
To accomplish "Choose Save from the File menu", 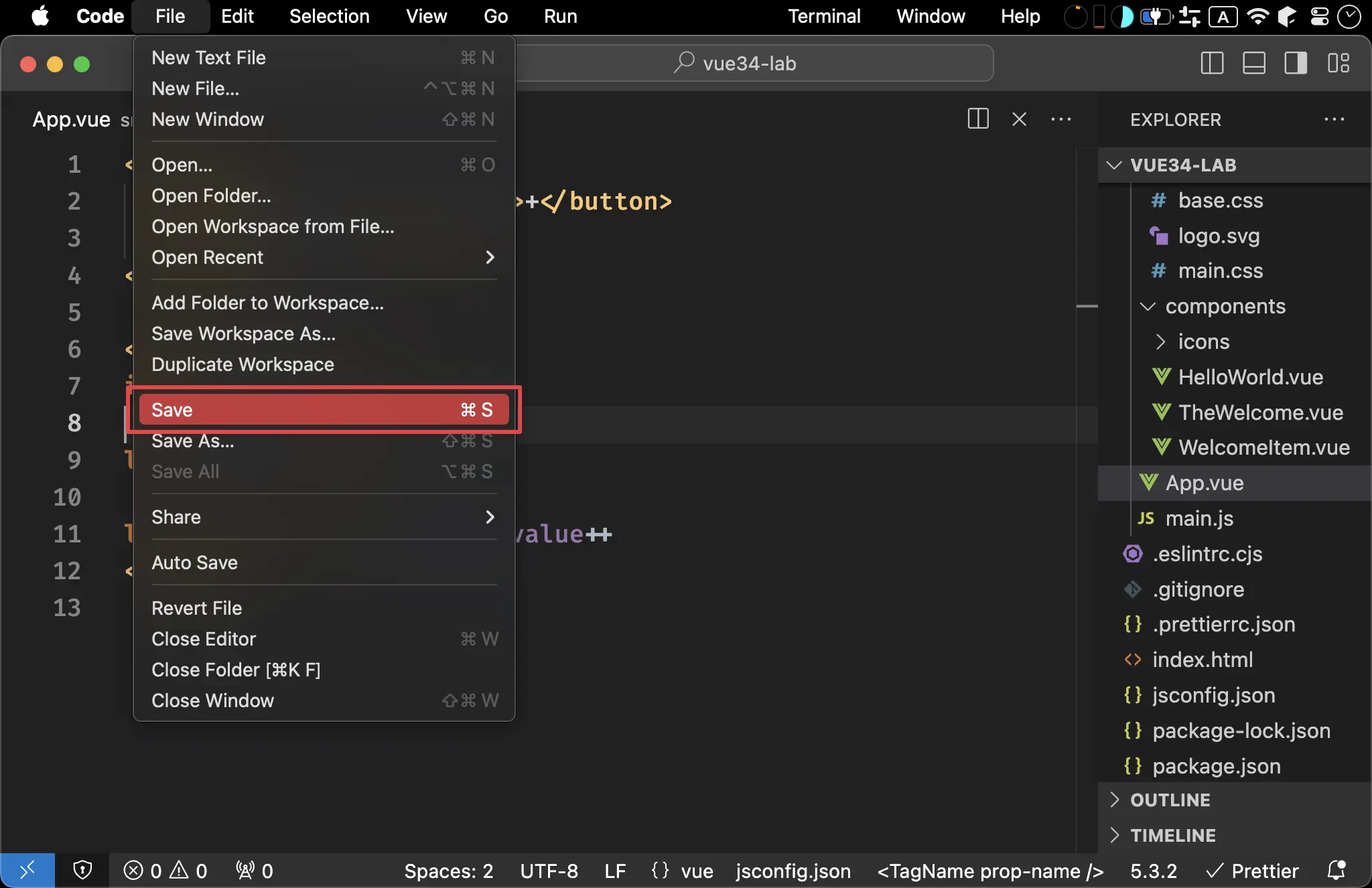I will (324, 410).
